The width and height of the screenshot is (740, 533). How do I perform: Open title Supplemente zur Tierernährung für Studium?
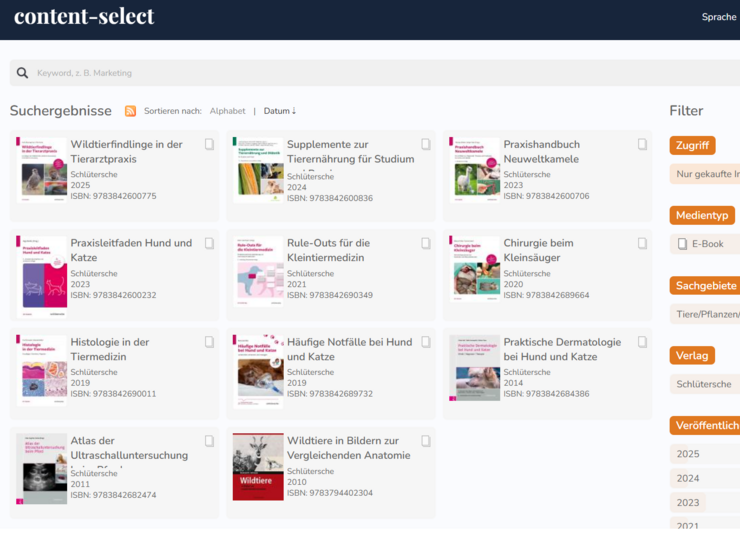click(x=351, y=152)
